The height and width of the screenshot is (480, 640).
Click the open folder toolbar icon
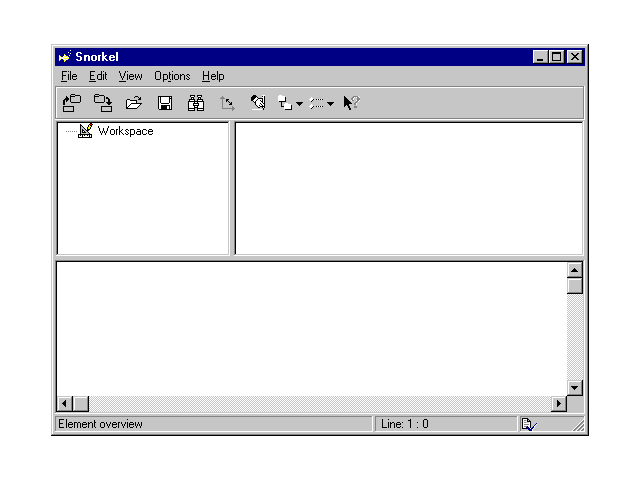click(x=134, y=102)
